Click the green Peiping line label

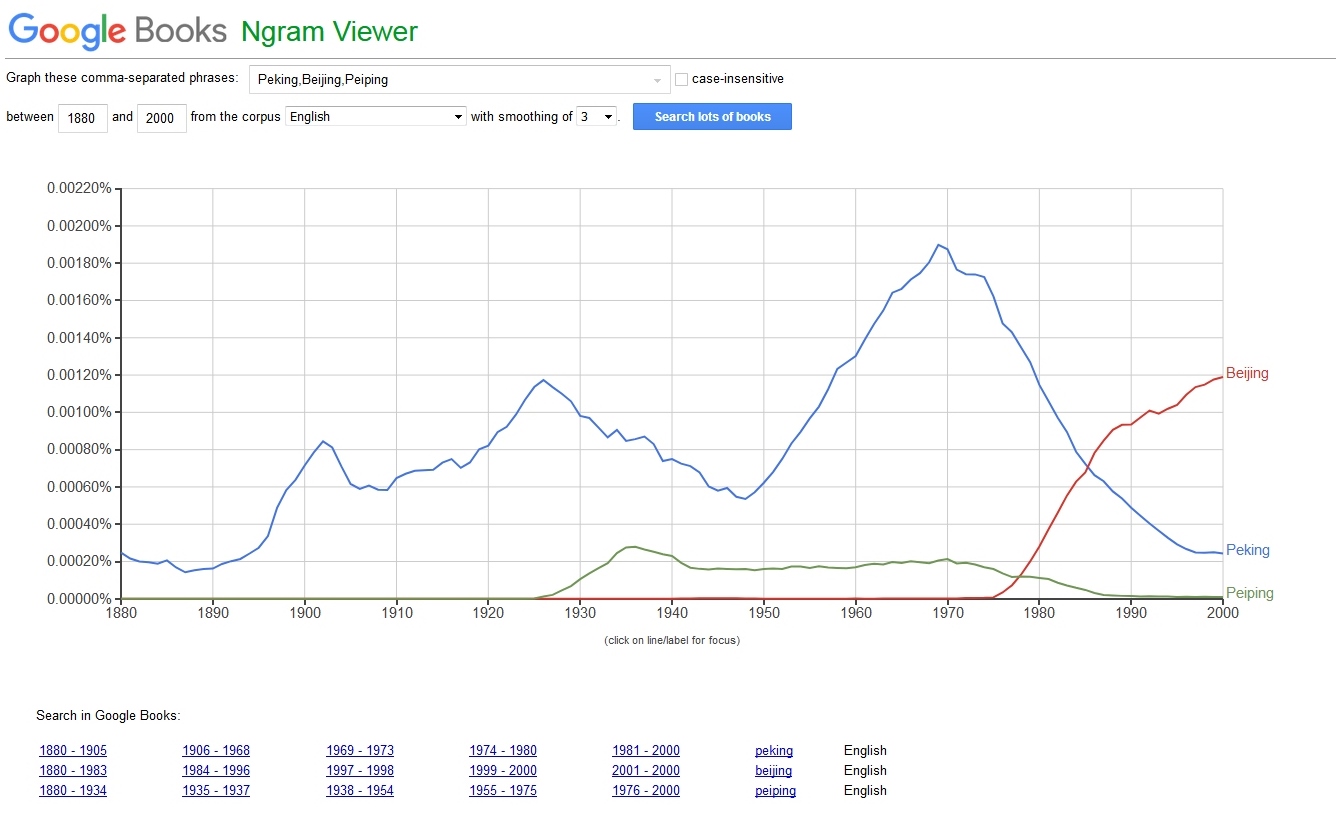click(x=1249, y=593)
